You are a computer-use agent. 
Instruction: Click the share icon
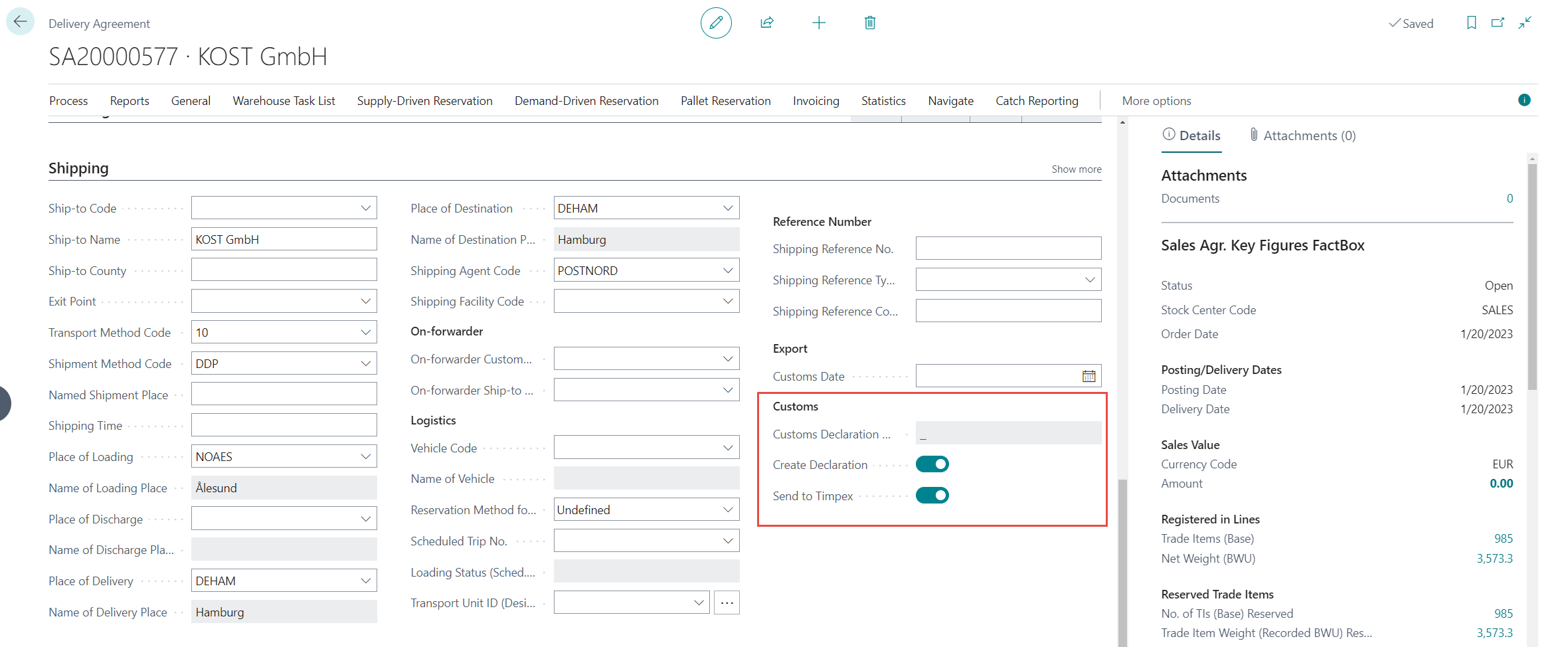[767, 23]
